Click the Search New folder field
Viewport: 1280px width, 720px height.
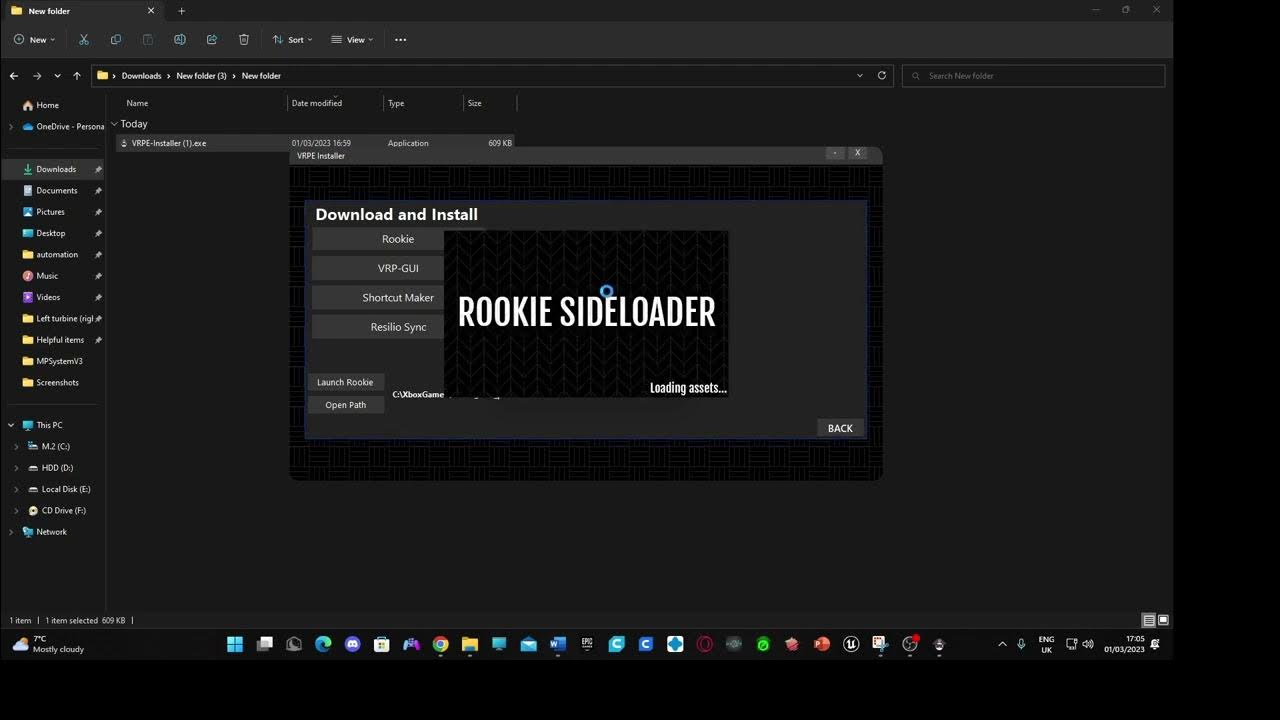point(1033,76)
